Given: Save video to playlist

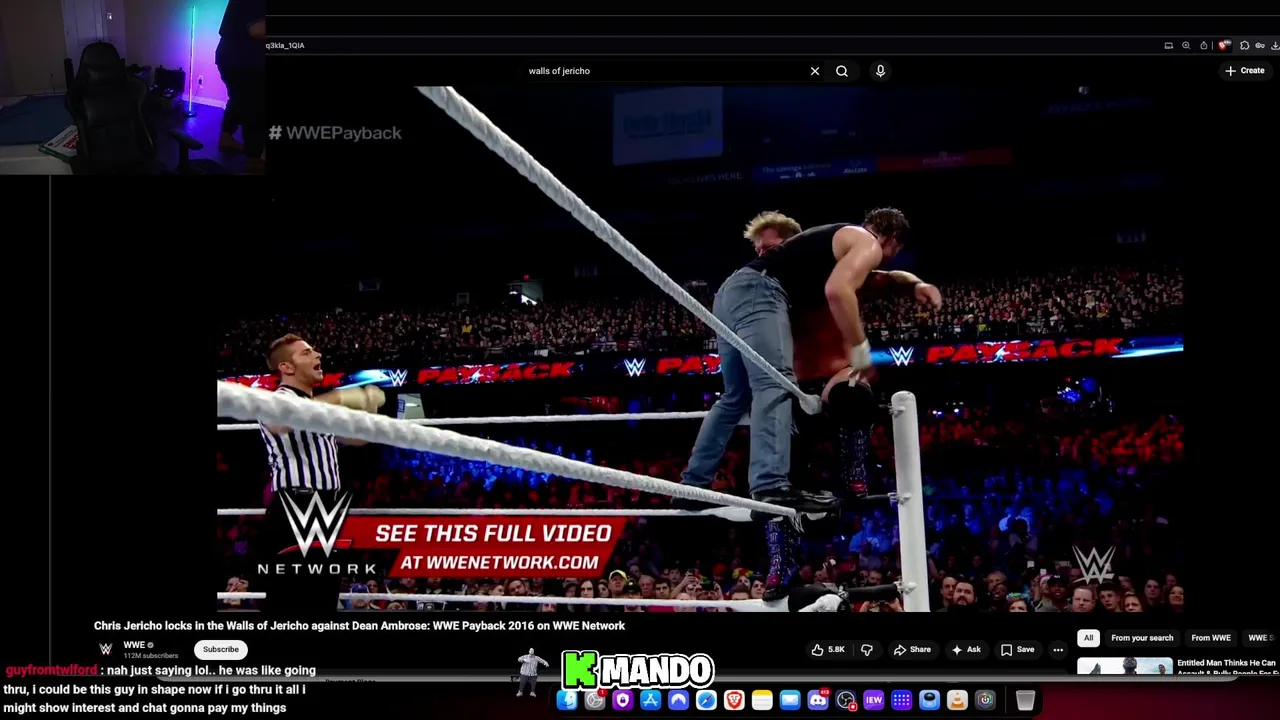Looking at the screenshot, I should click(1017, 650).
